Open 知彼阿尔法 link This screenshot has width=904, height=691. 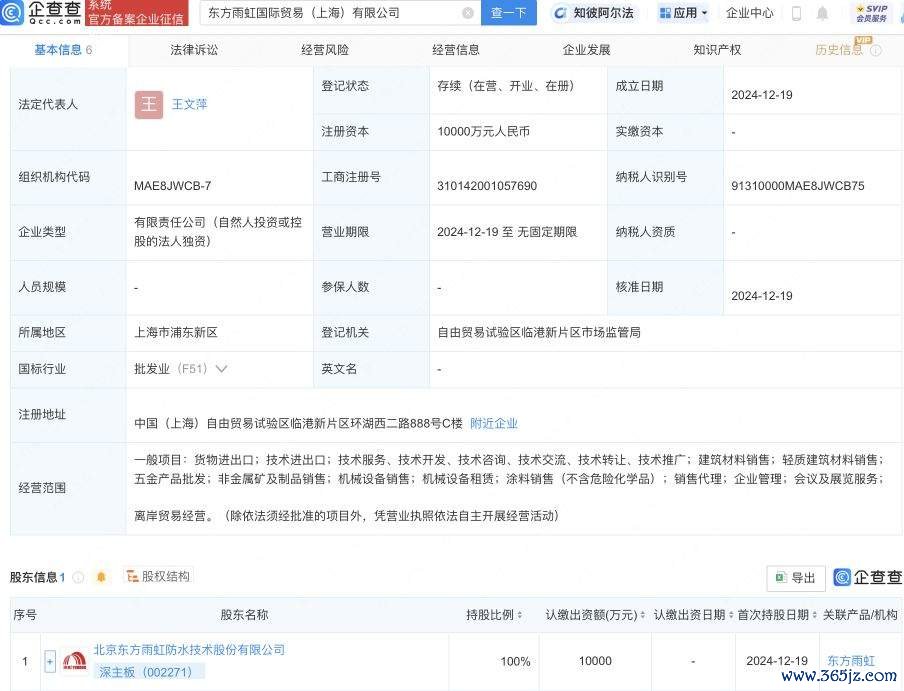(x=594, y=13)
